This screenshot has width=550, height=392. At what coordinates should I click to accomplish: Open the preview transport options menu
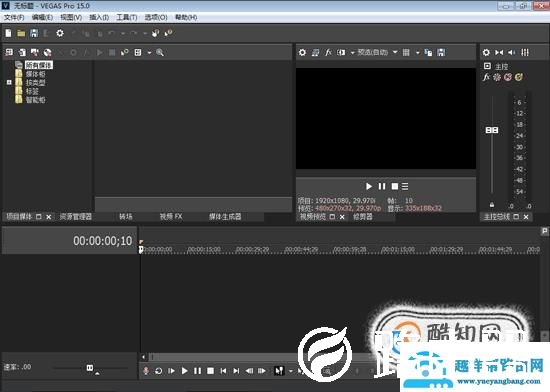405,186
